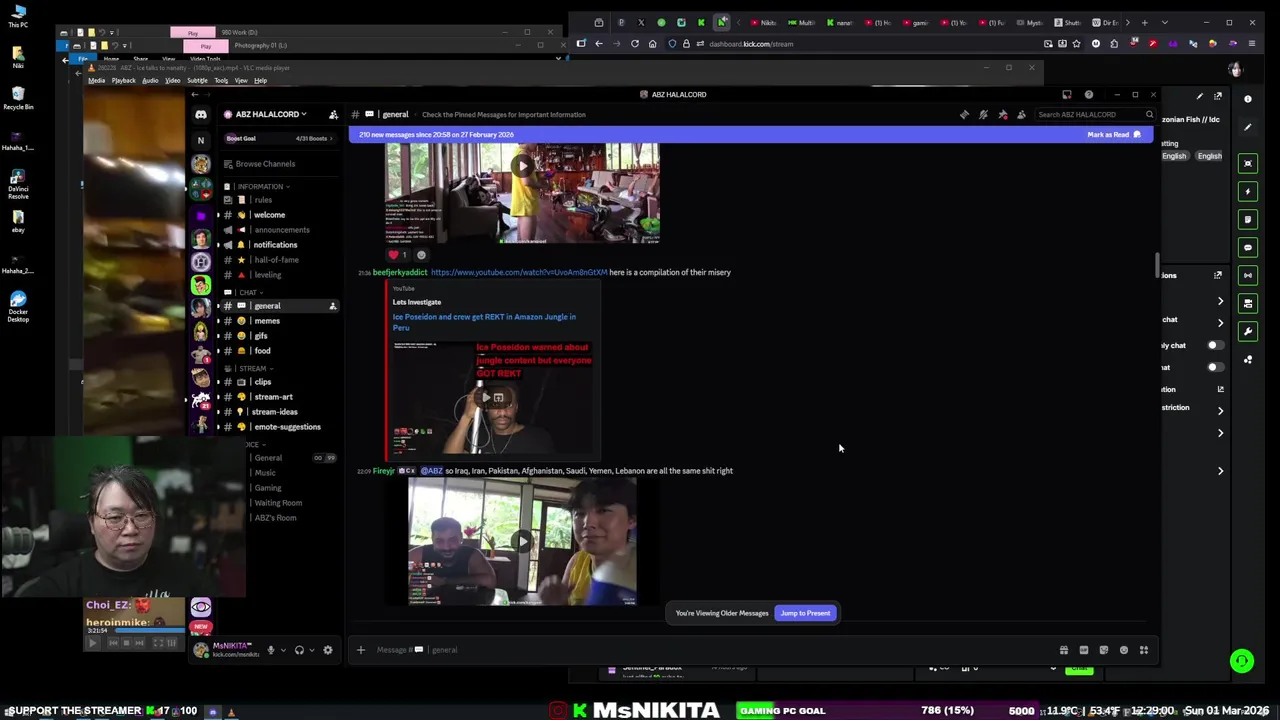This screenshot has height=720, width=1280.
Task: Open GIF picker in message bar
Action: 1084,650
